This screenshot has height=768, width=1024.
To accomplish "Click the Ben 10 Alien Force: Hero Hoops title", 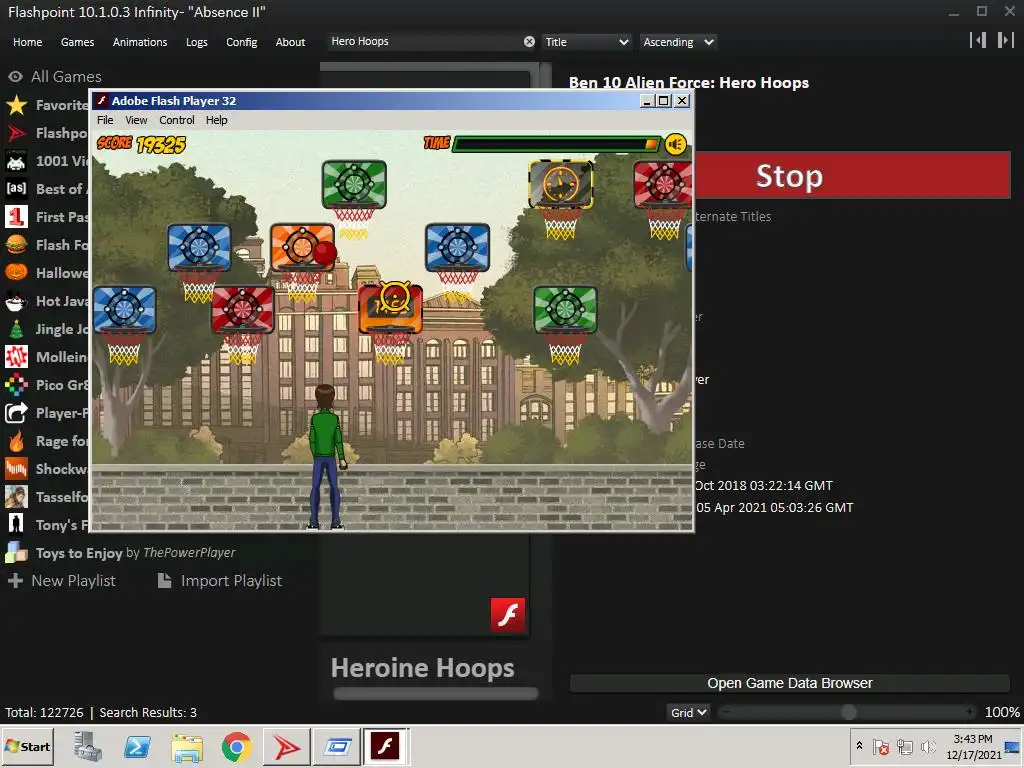I will point(688,83).
